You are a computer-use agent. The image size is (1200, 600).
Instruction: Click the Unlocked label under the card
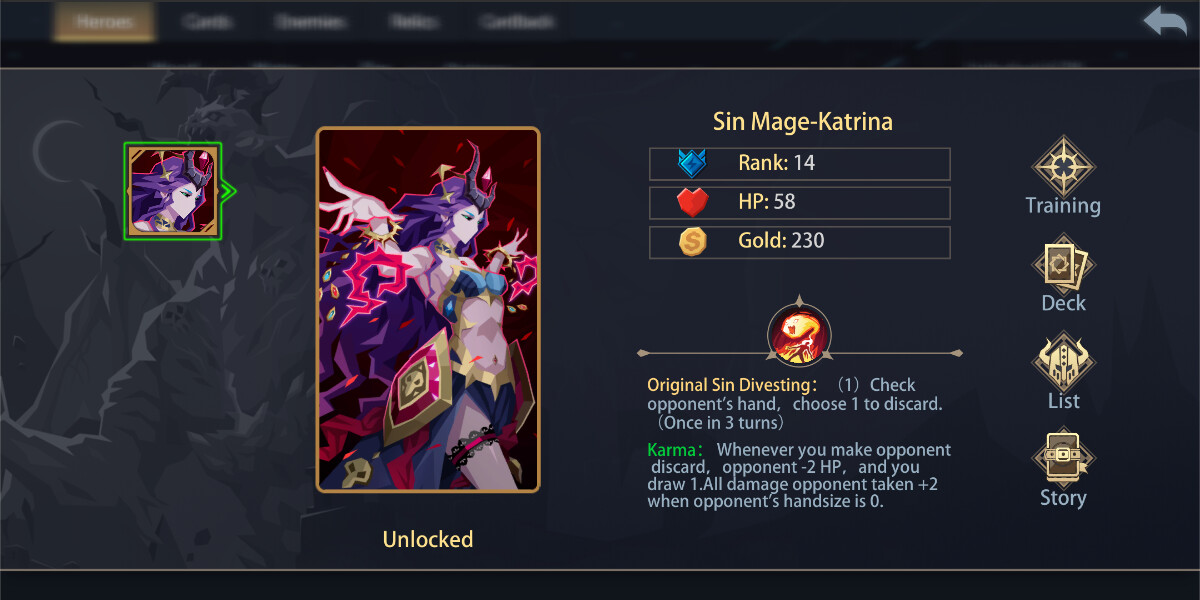428,539
